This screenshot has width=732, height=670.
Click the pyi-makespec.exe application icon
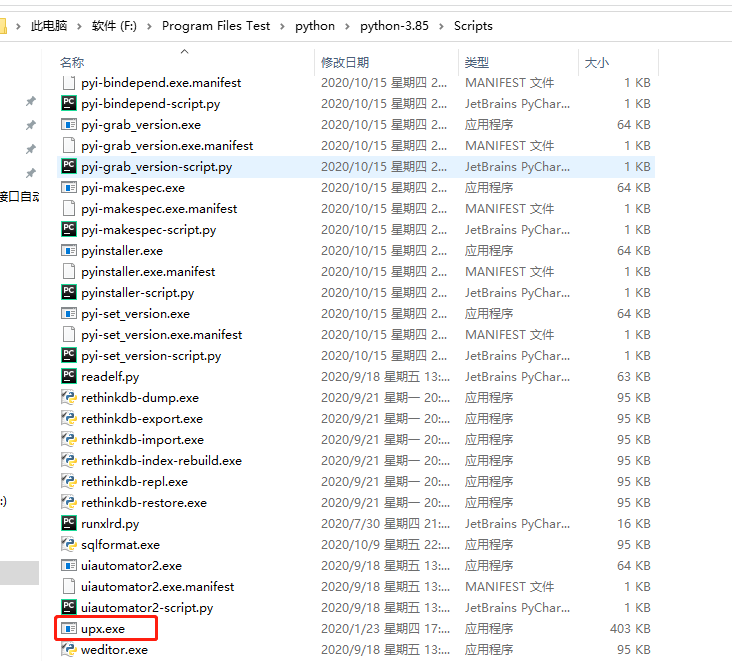(69, 187)
